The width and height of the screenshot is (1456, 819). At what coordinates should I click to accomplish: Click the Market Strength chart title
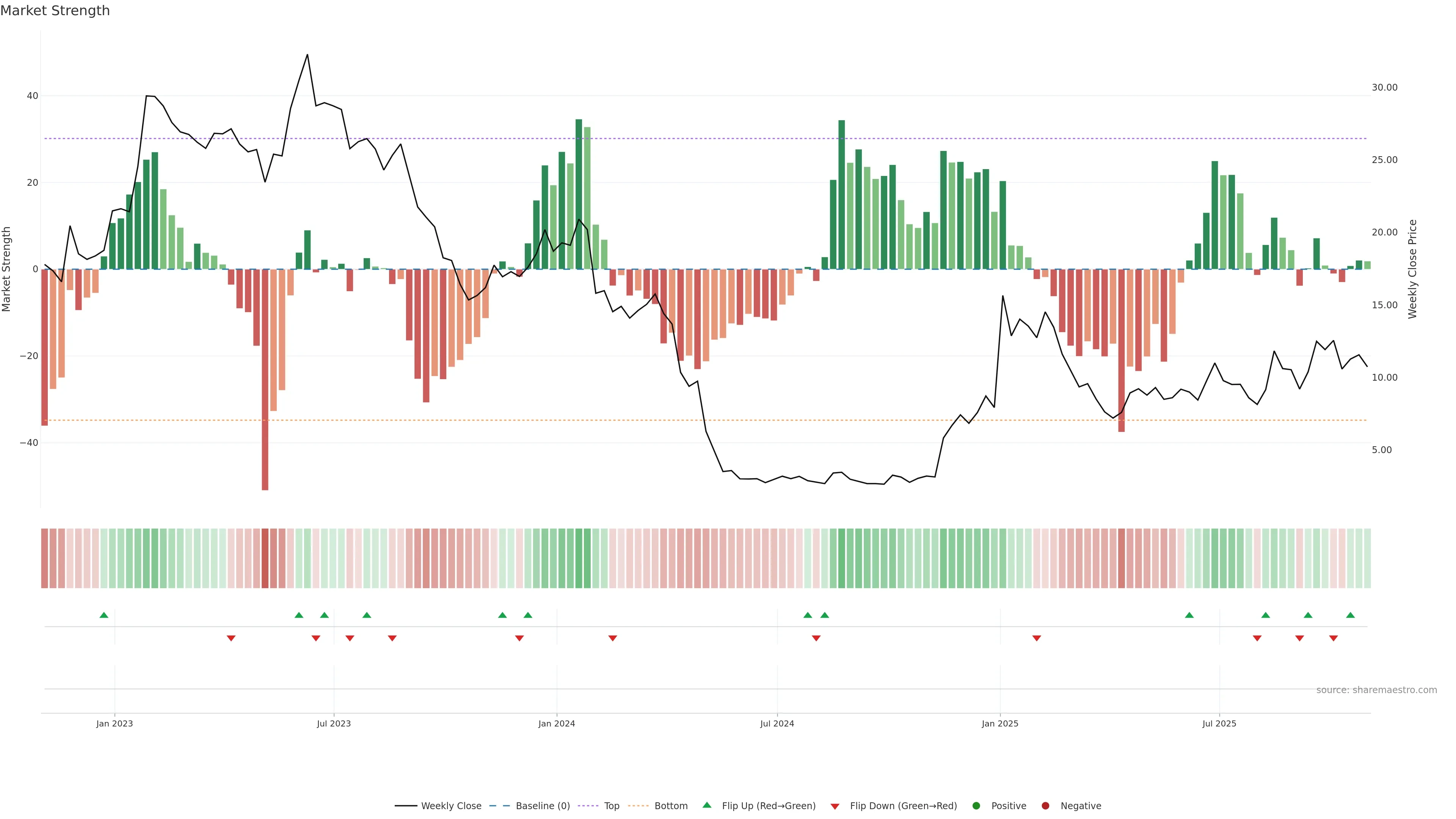(55, 11)
